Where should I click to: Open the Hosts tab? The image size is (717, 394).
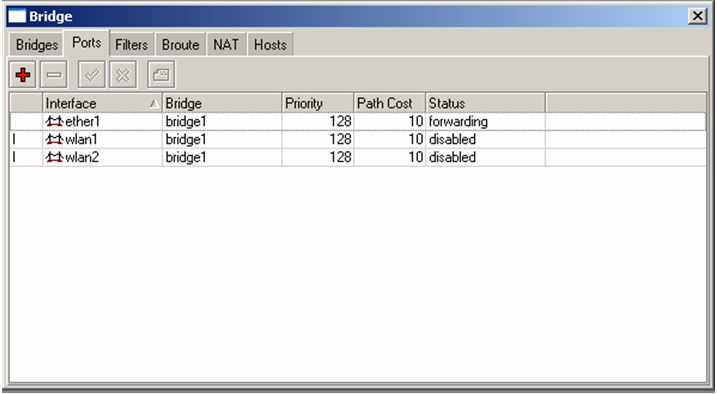pos(270,45)
